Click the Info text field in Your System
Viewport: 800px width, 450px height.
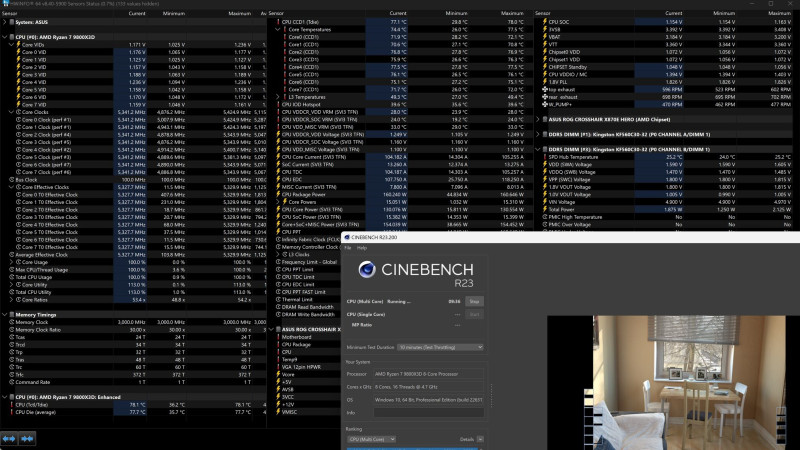click(429, 412)
